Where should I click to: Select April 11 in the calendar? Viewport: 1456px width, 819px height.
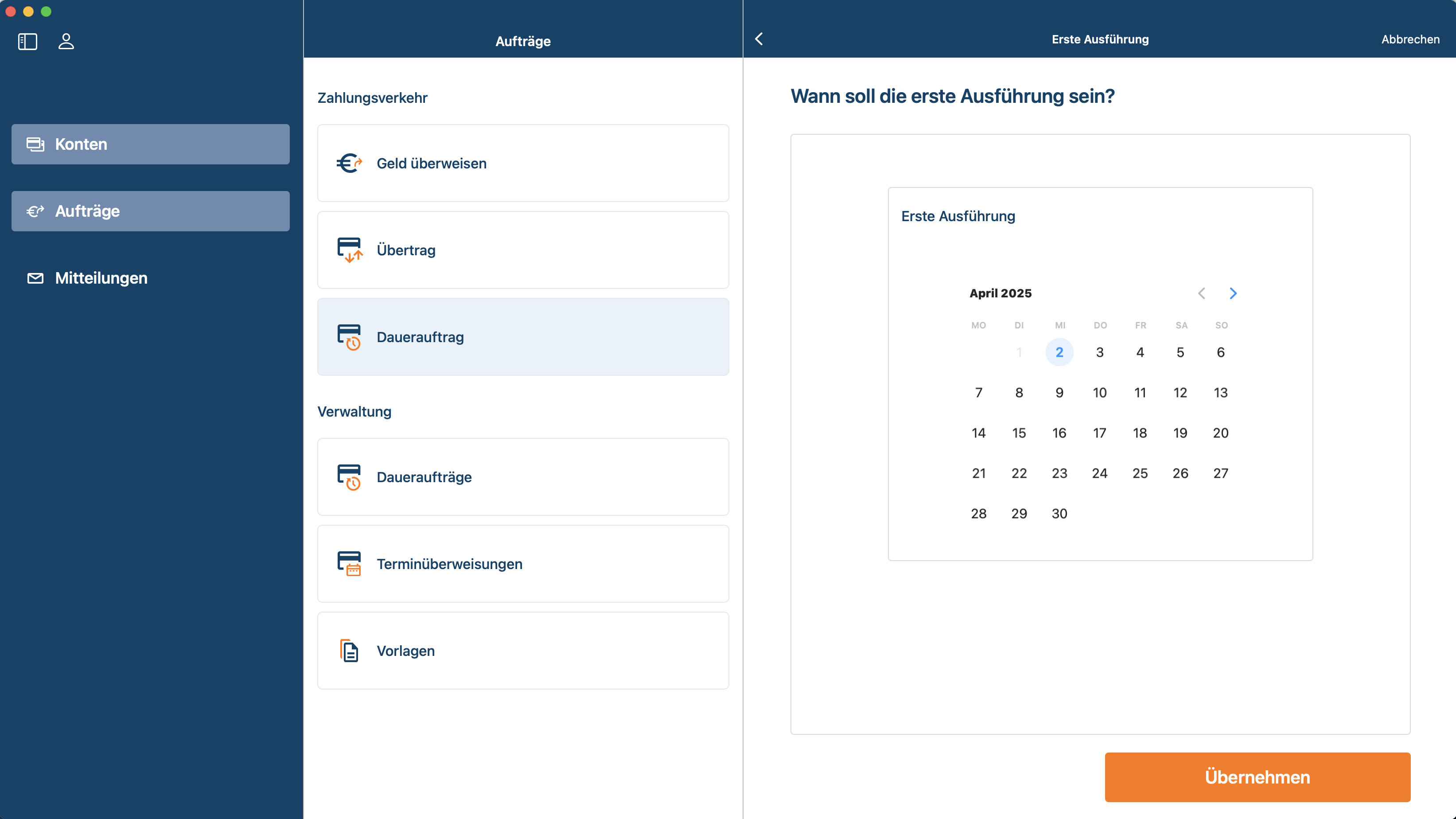pos(1140,392)
